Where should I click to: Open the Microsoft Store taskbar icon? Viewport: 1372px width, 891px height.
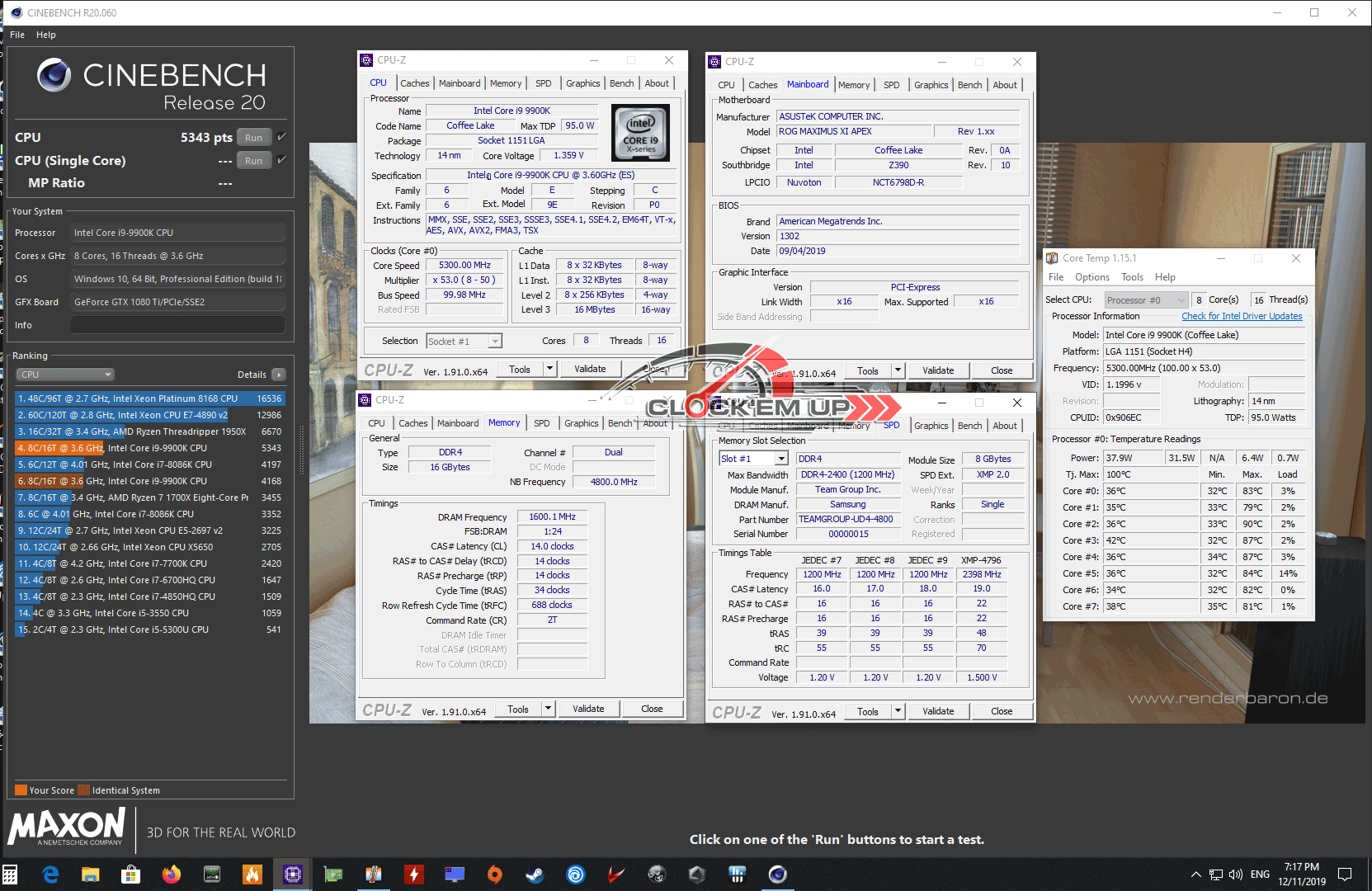pyautogui.click(x=130, y=874)
